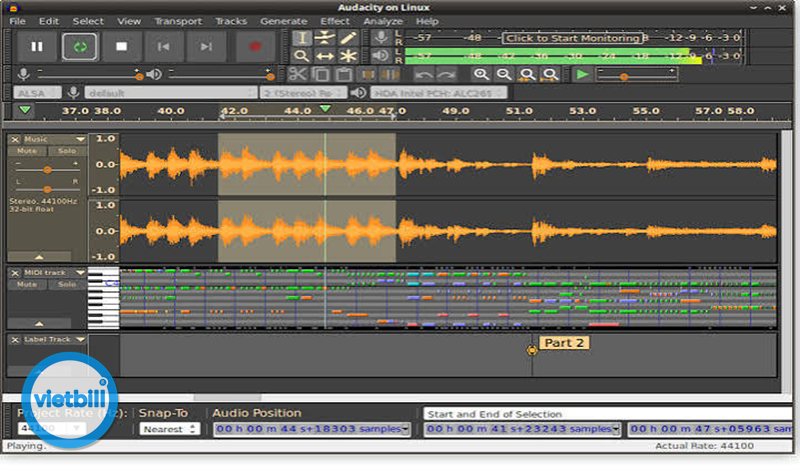The image size is (800, 471).
Task: Select the Zoom magnifier tool
Action: (302, 56)
